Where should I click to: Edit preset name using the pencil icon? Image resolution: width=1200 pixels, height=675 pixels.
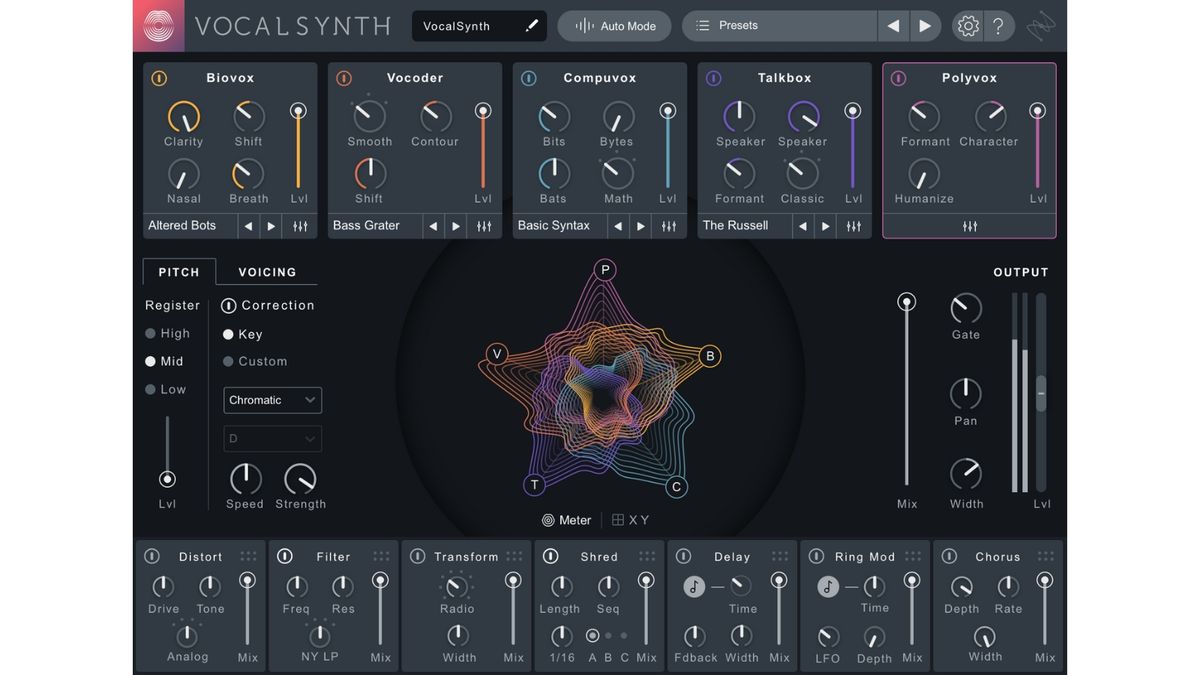point(531,25)
